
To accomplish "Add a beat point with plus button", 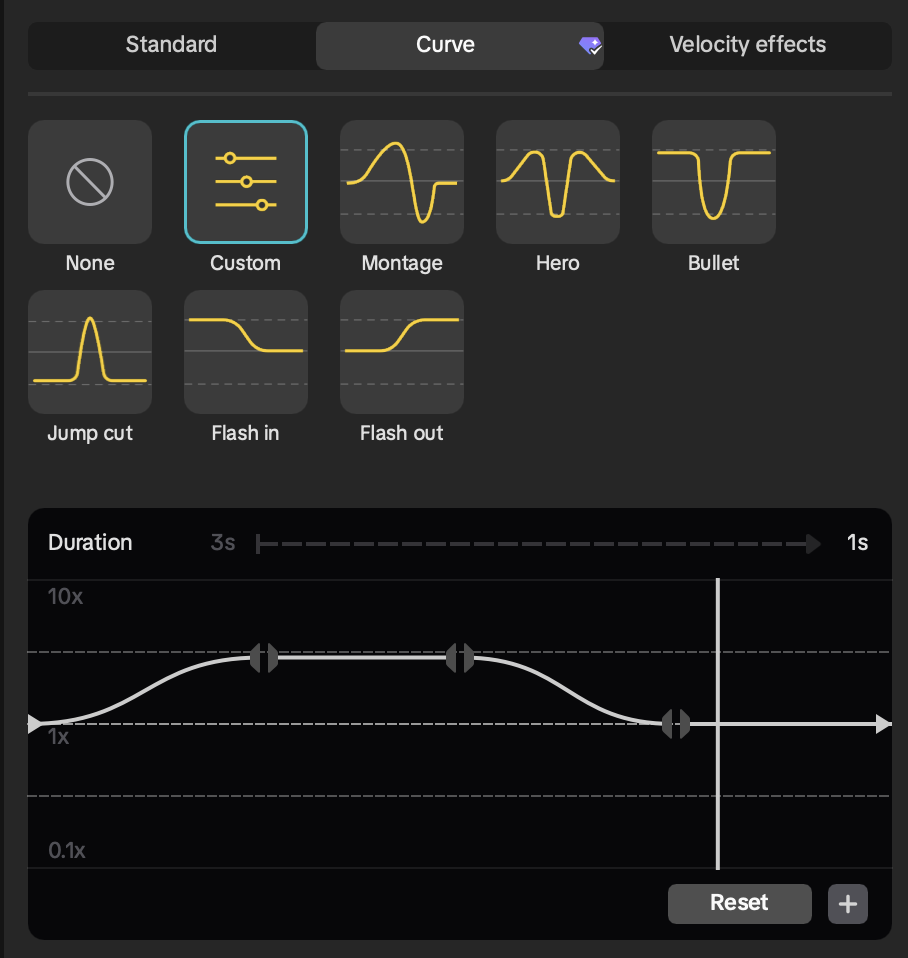I will (x=848, y=904).
